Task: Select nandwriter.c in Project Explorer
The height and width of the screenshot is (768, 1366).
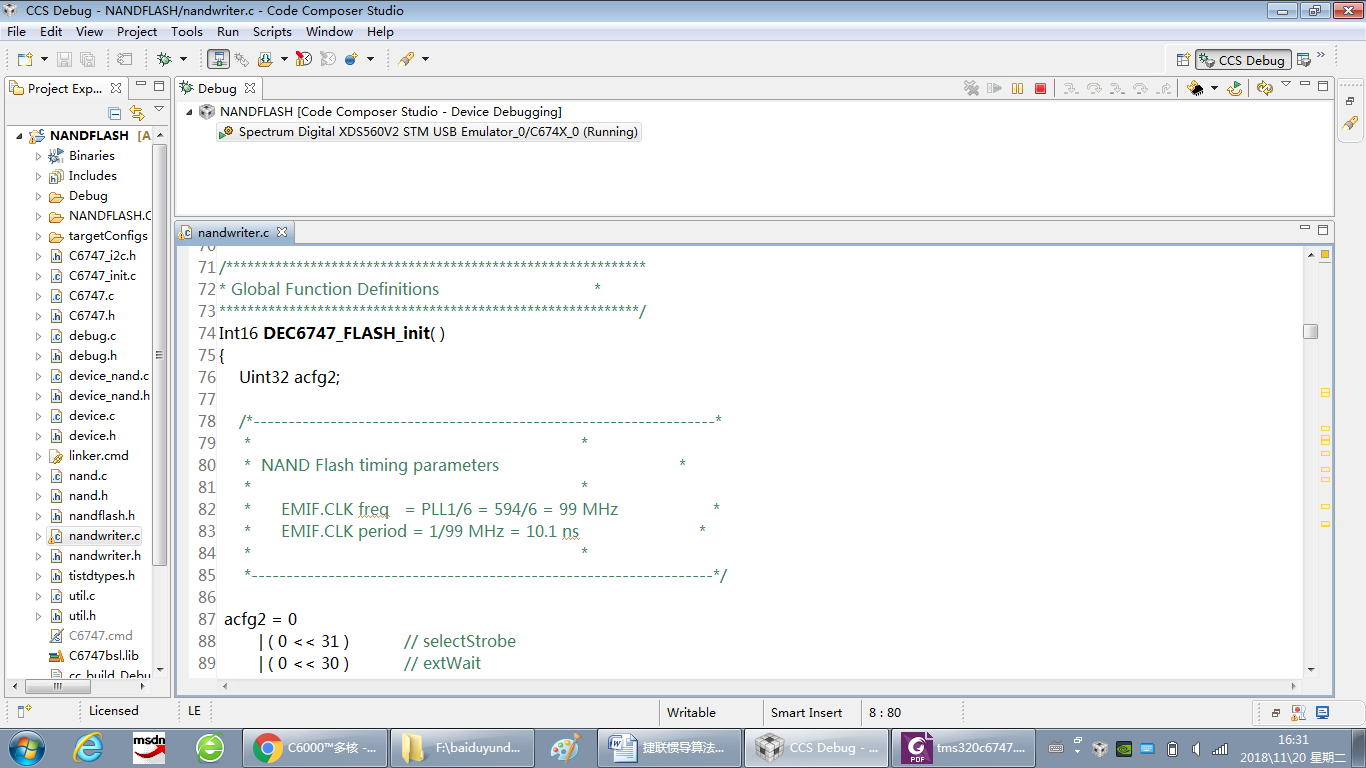Action: coord(104,536)
